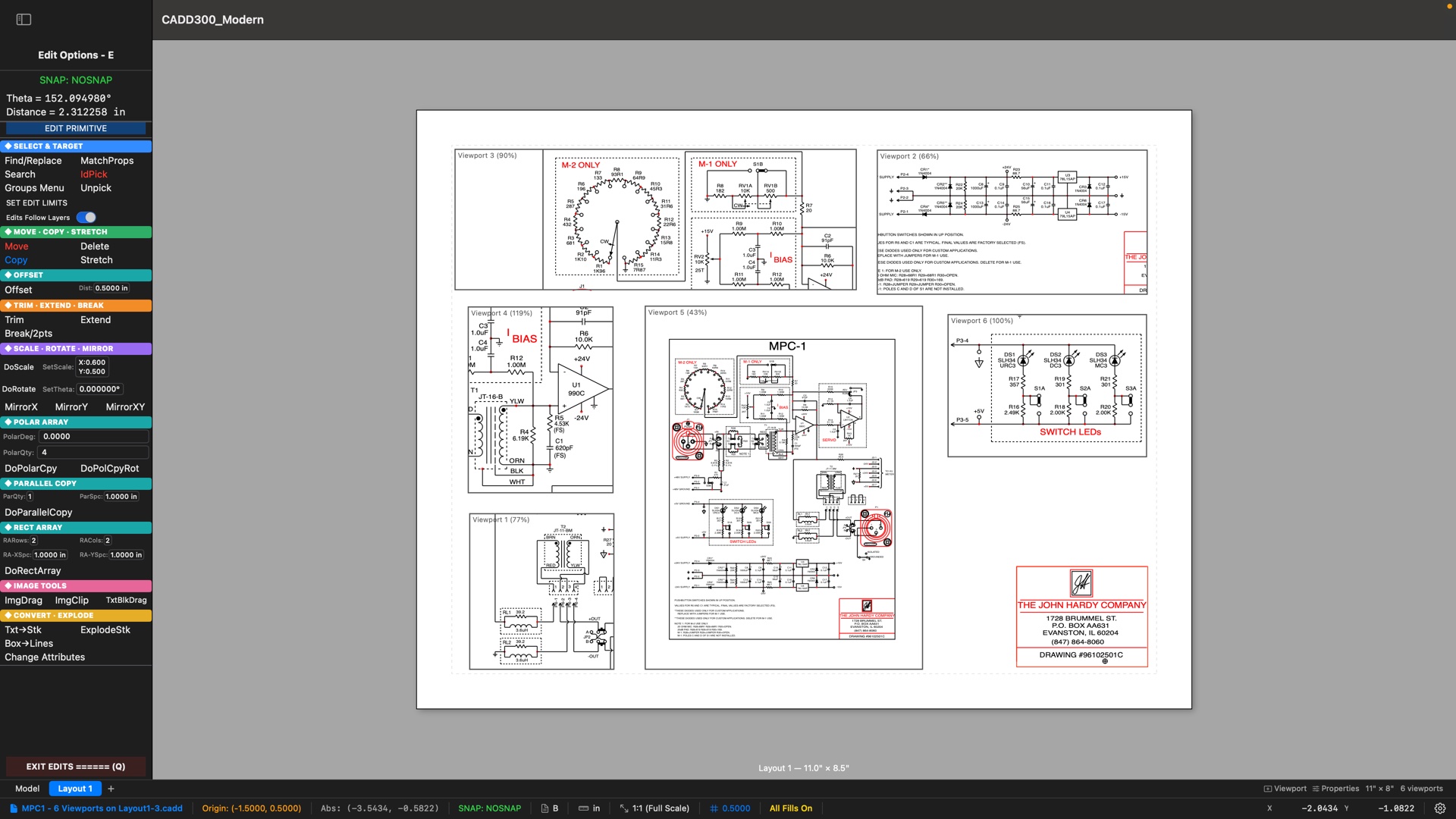Screen dimensions: 1456x819
Task: Add a new layout tab with plus
Action: [111, 789]
